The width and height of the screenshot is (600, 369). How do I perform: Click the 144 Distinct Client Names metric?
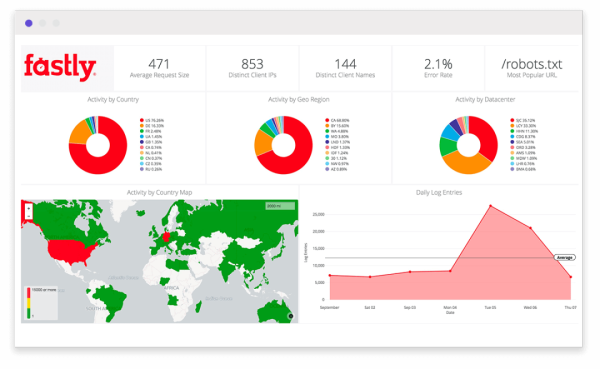(345, 68)
